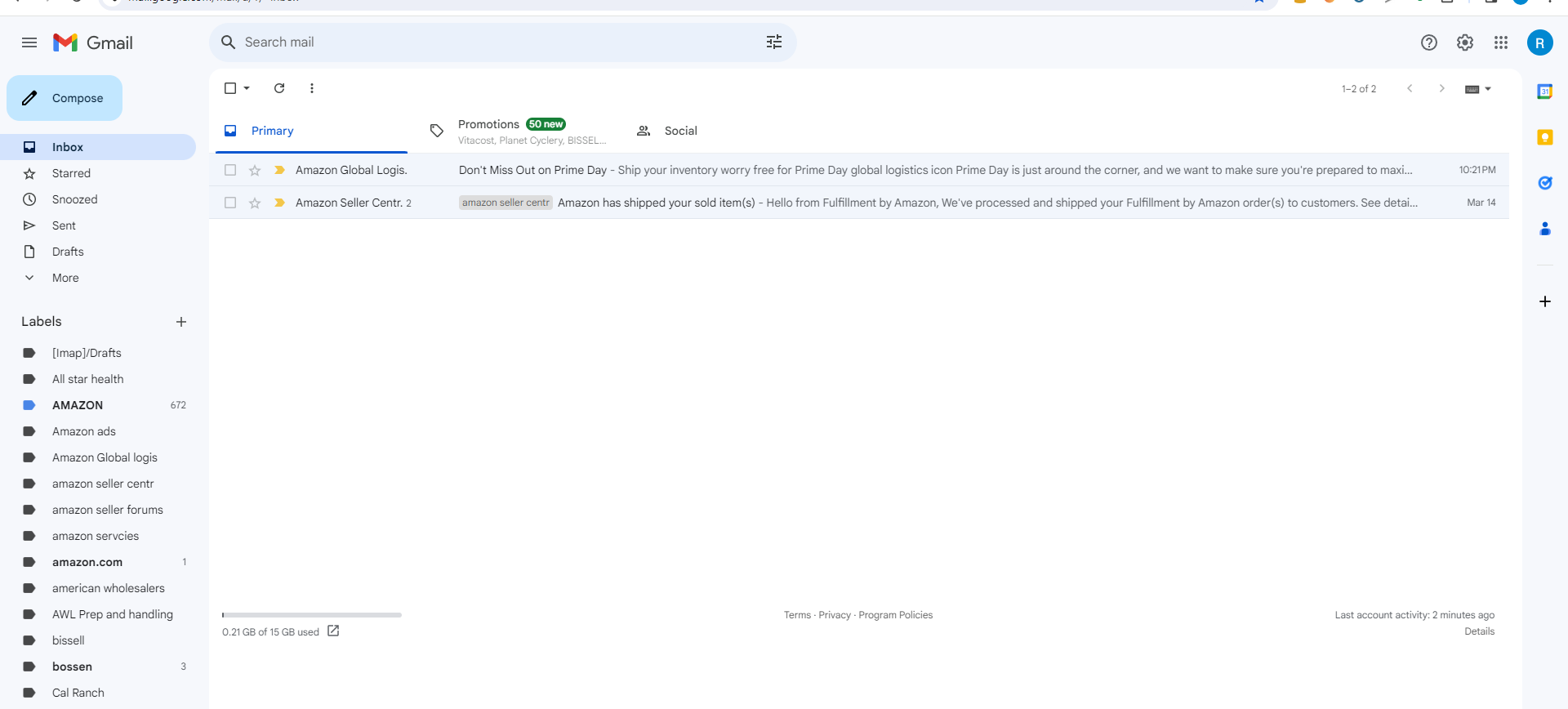Open the bissell label
The width and height of the screenshot is (1568, 709).
click(98, 640)
